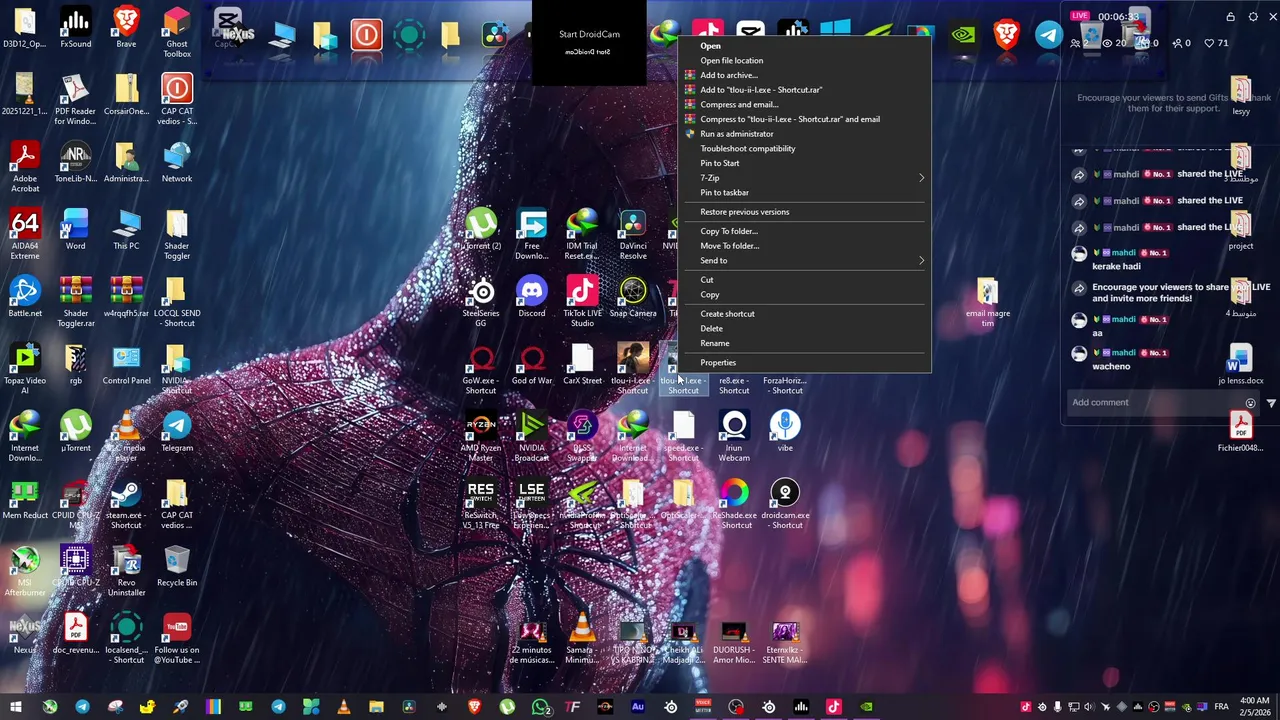Select the Telegram desktop icon
Screen dimensions: 1280x720
(x=177, y=430)
